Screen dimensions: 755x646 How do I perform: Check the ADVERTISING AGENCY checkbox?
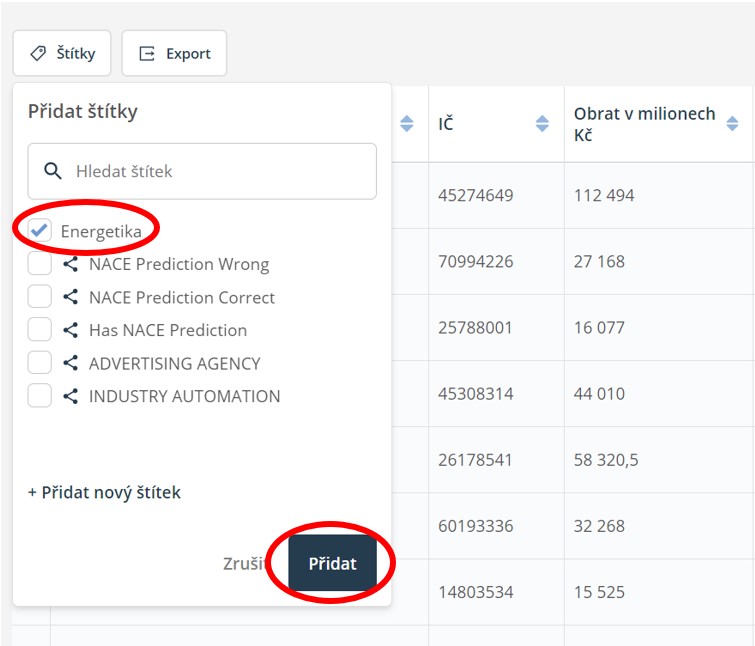click(x=39, y=363)
